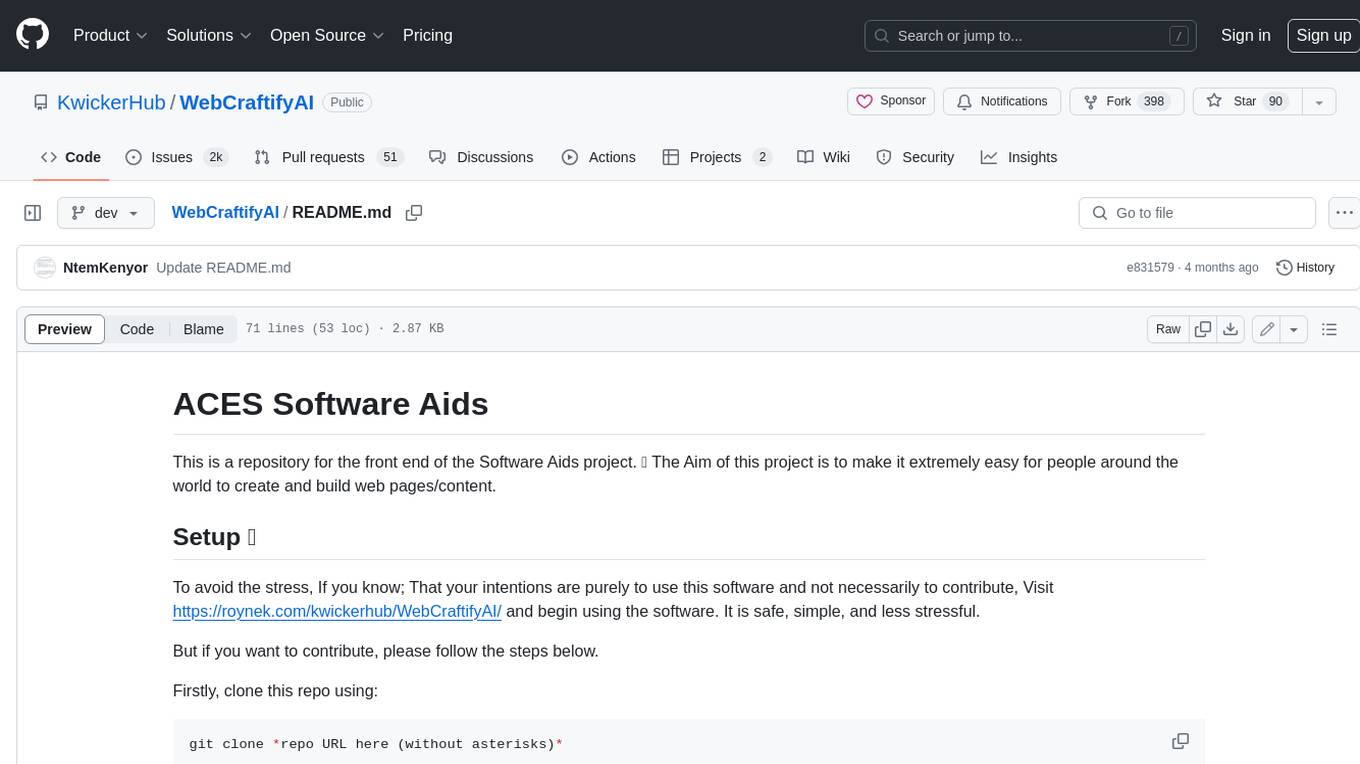This screenshot has width=1360, height=764.
Task: Switch to the Issues tab
Action: pyautogui.click(x=176, y=157)
